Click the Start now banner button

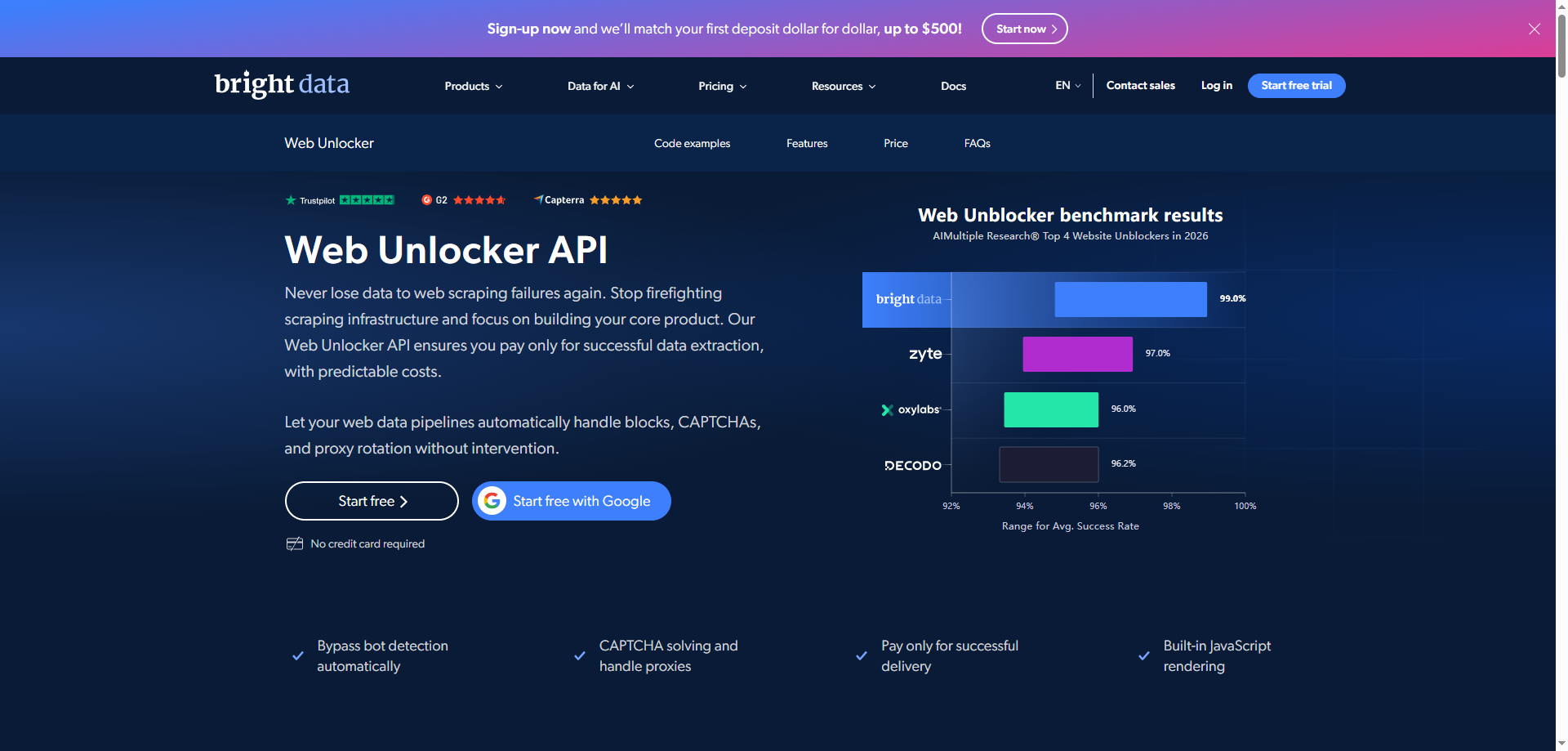click(1025, 29)
